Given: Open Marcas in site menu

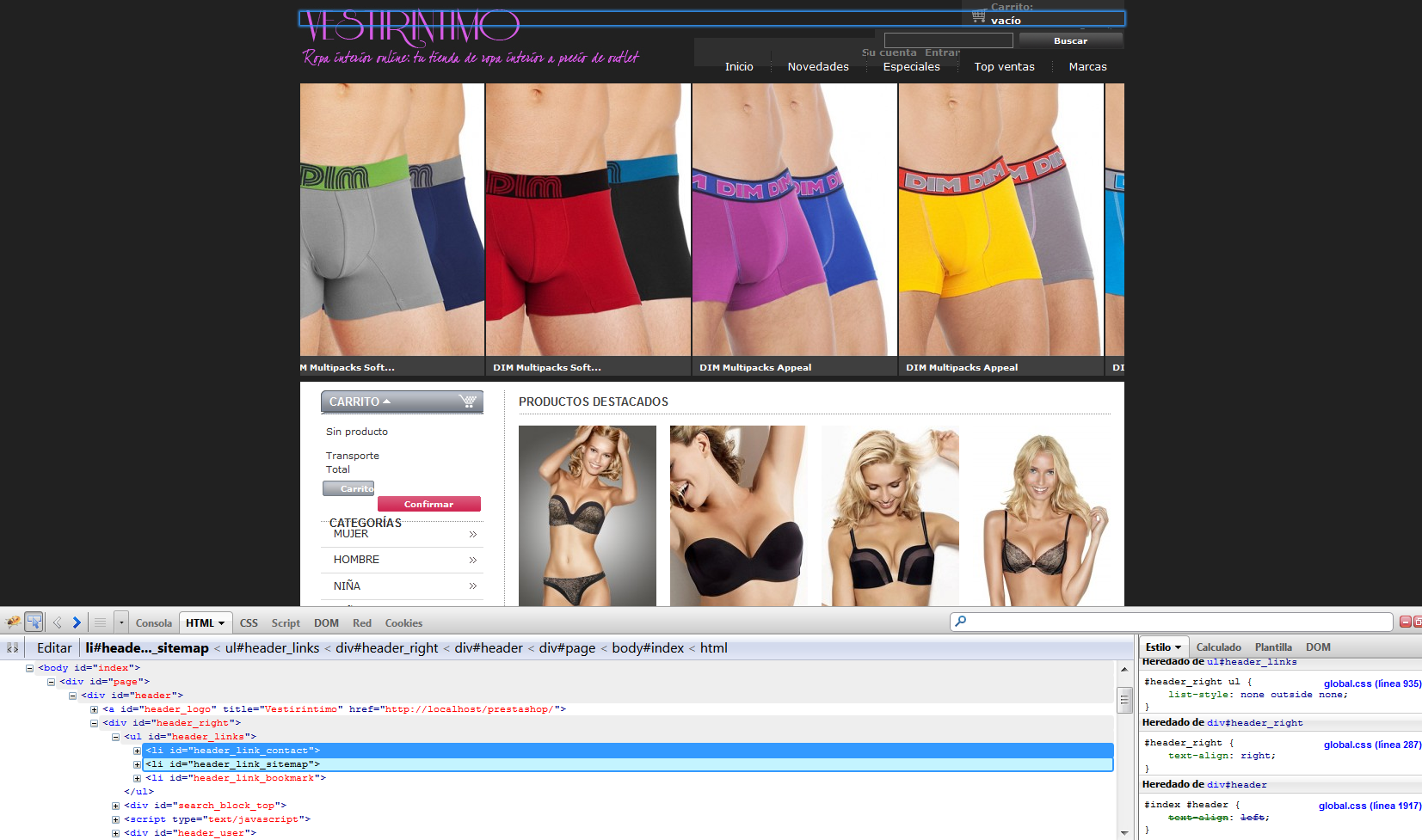Looking at the screenshot, I should [1087, 67].
